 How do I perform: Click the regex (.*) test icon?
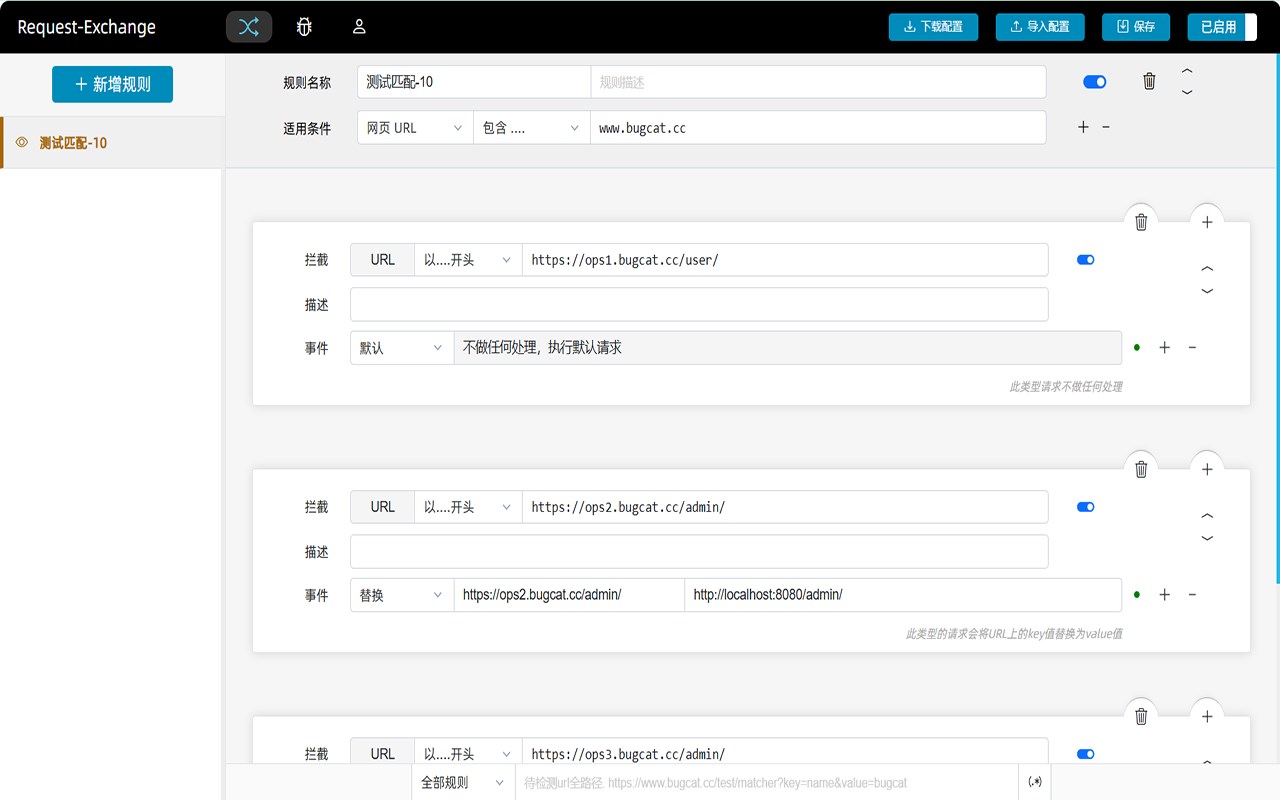coord(1035,782)
